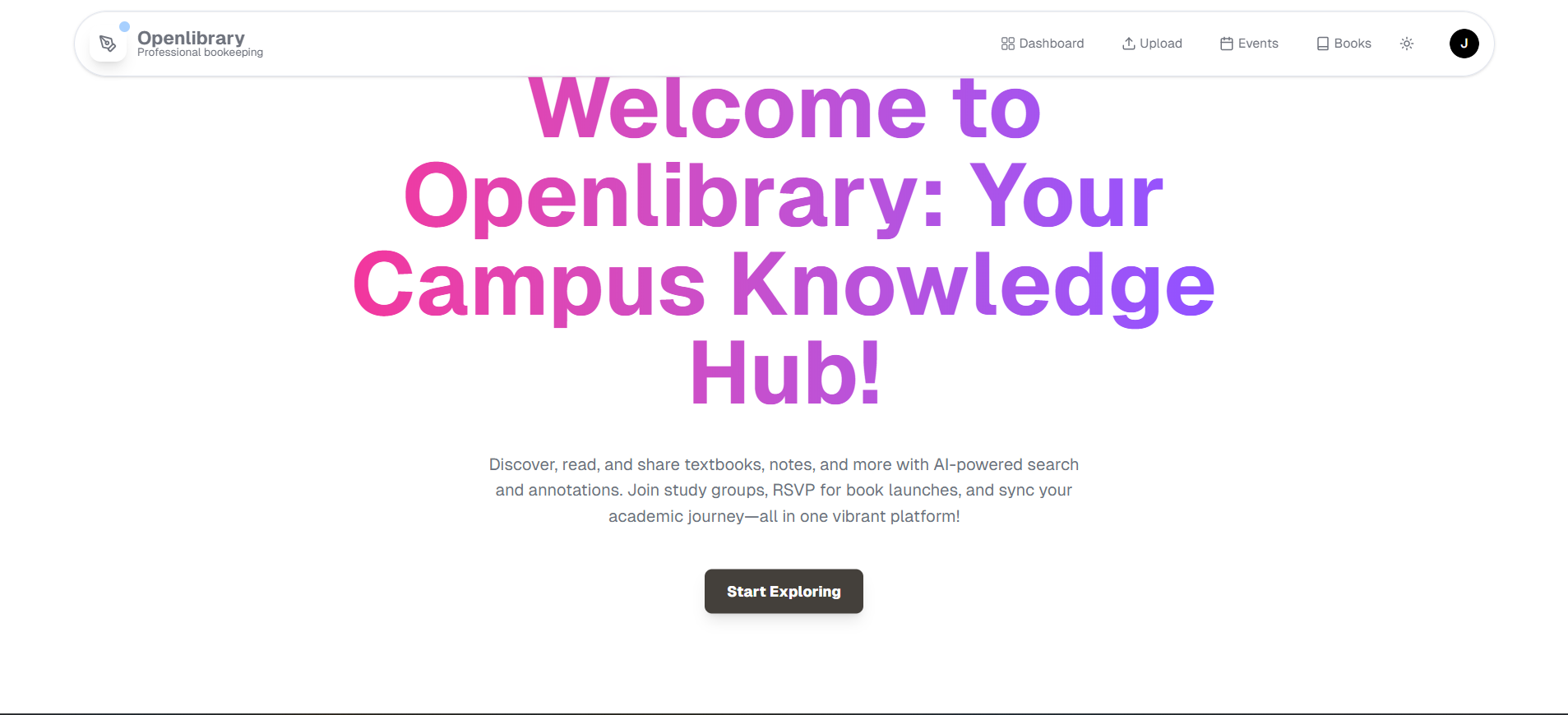1568x715 pixels.
Task: Toggle theme with the sun icon
Action: click(1406, 44)
